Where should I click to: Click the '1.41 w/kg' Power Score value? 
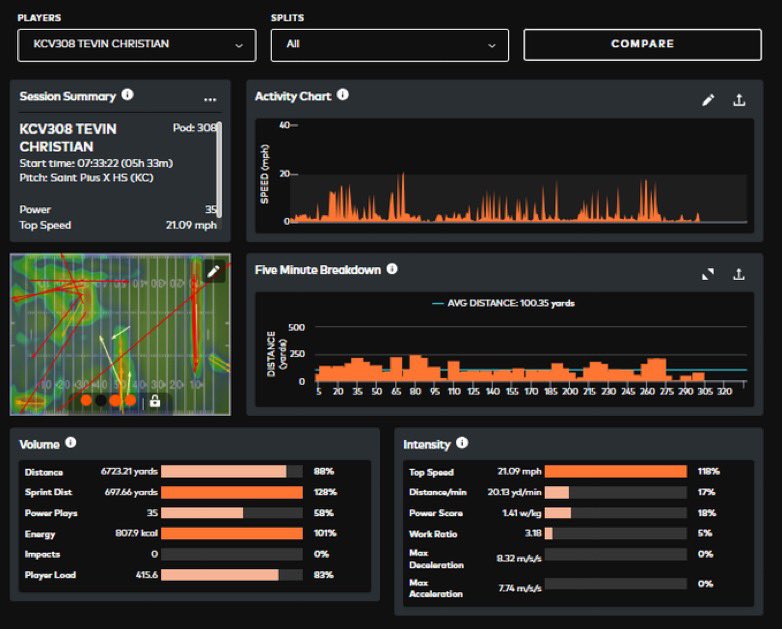(x=522, y=513)
